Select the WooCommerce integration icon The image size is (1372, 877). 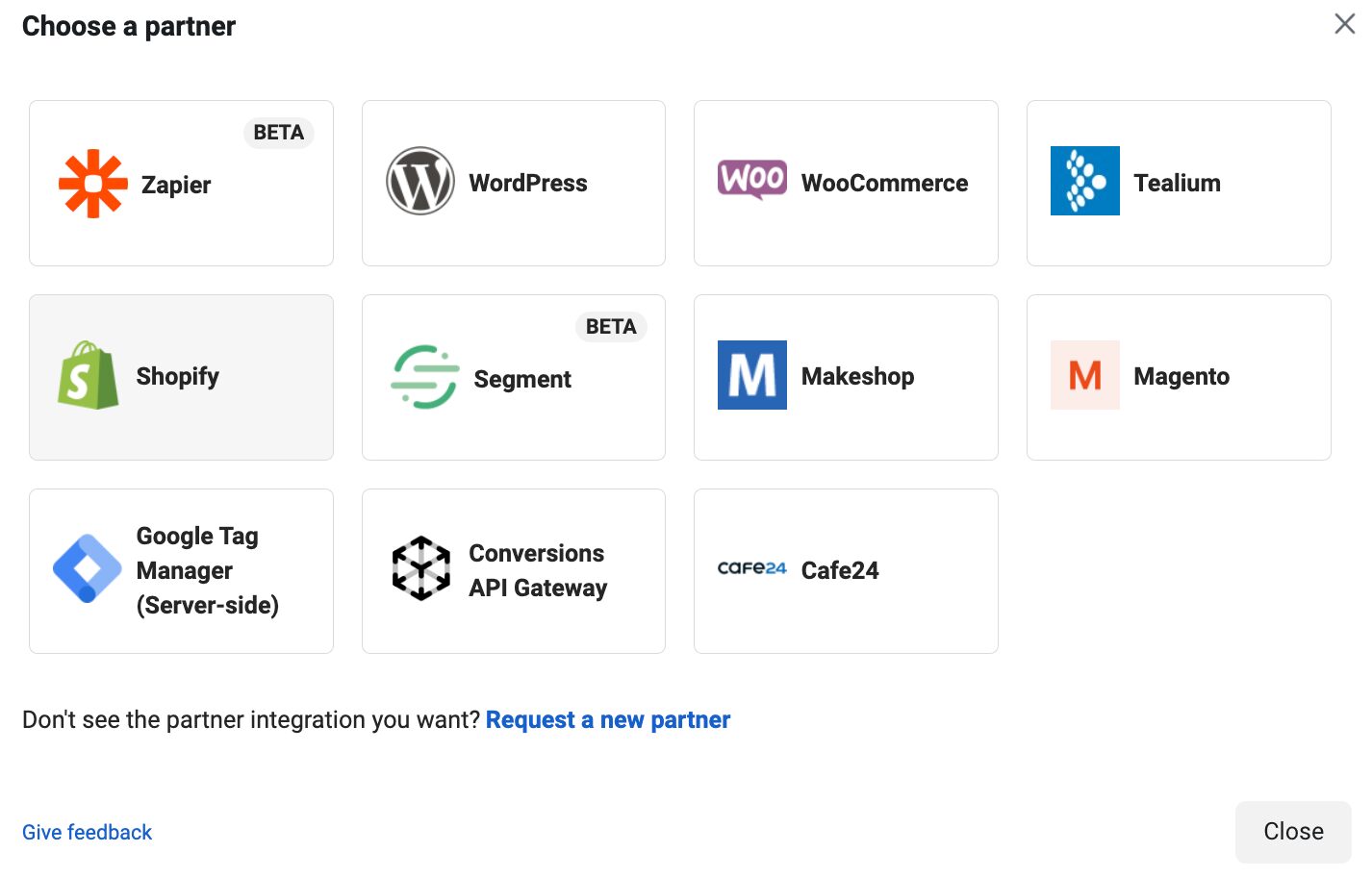(x=751, y=179)
